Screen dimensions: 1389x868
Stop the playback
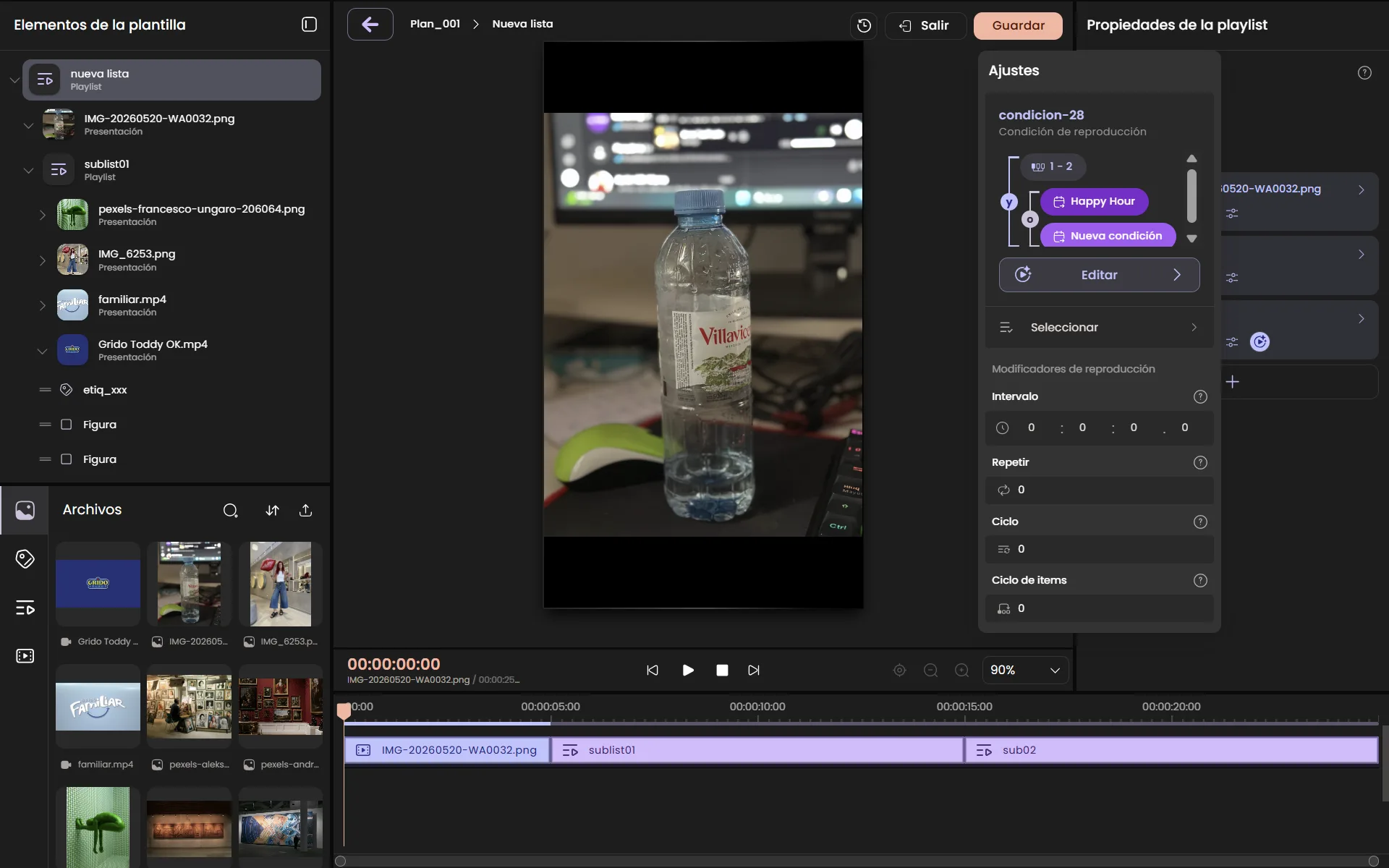722,671
